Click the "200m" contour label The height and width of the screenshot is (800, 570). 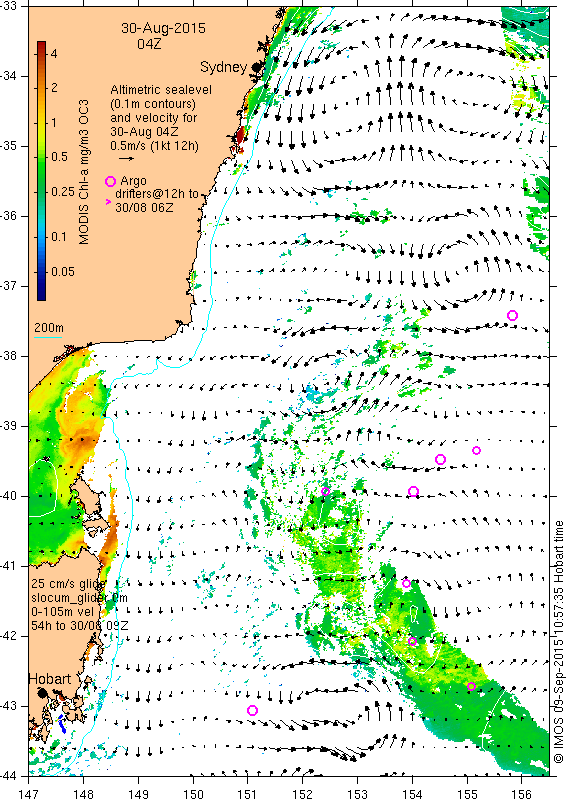pyautogui.click(x=49, y=328)
